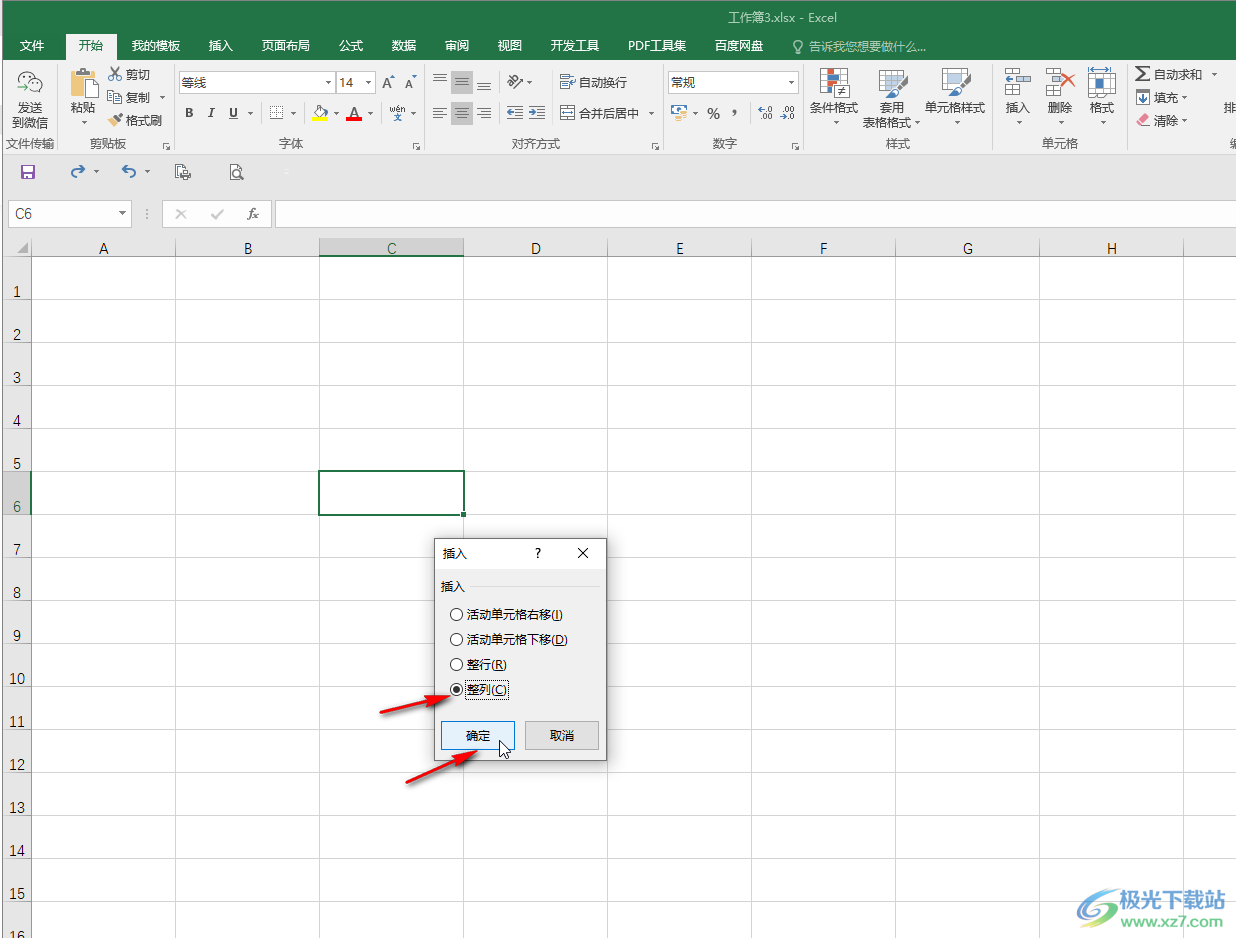Screen dimensions: 1236x938
Task: Decrease decimal places
Action: coord(788,113)
